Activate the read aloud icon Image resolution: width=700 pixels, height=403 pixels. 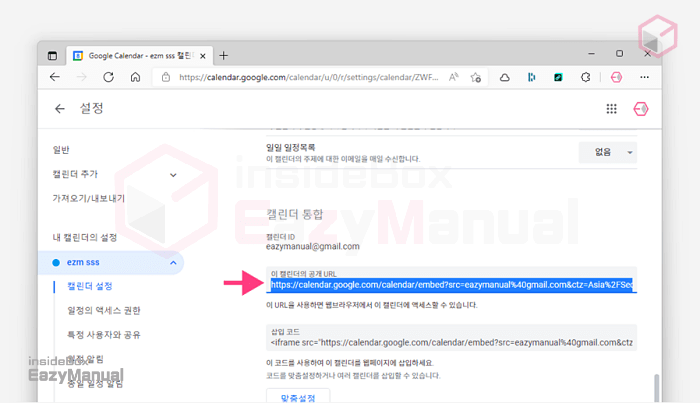point(454,77)
